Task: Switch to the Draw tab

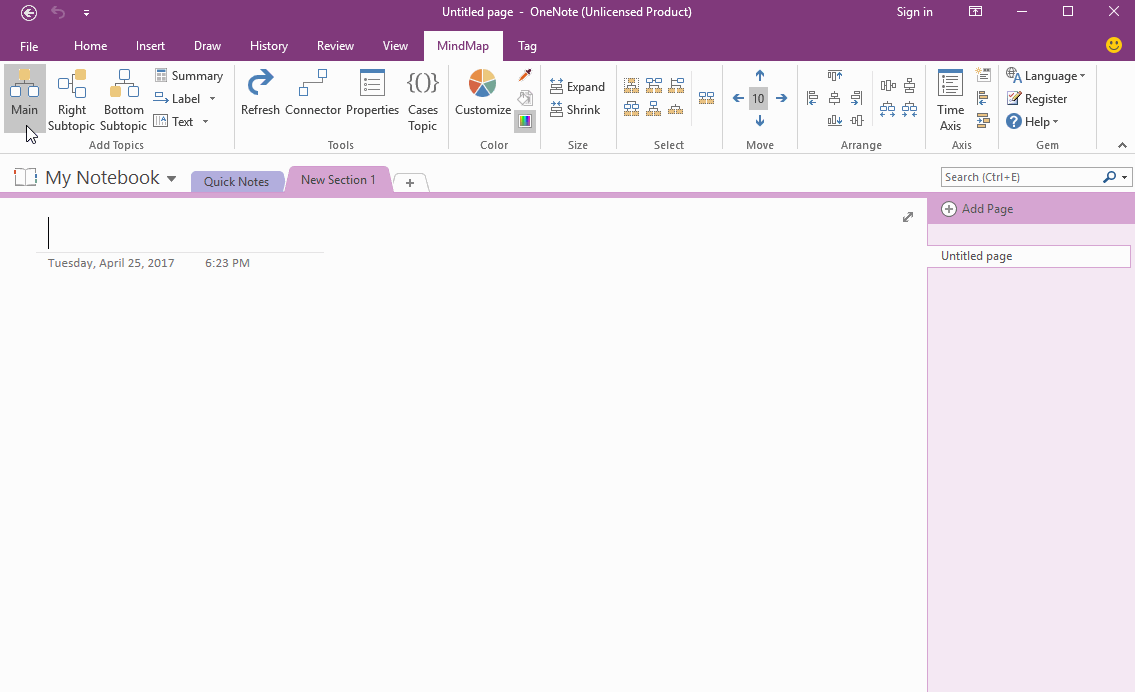Action: coord(207,46)
